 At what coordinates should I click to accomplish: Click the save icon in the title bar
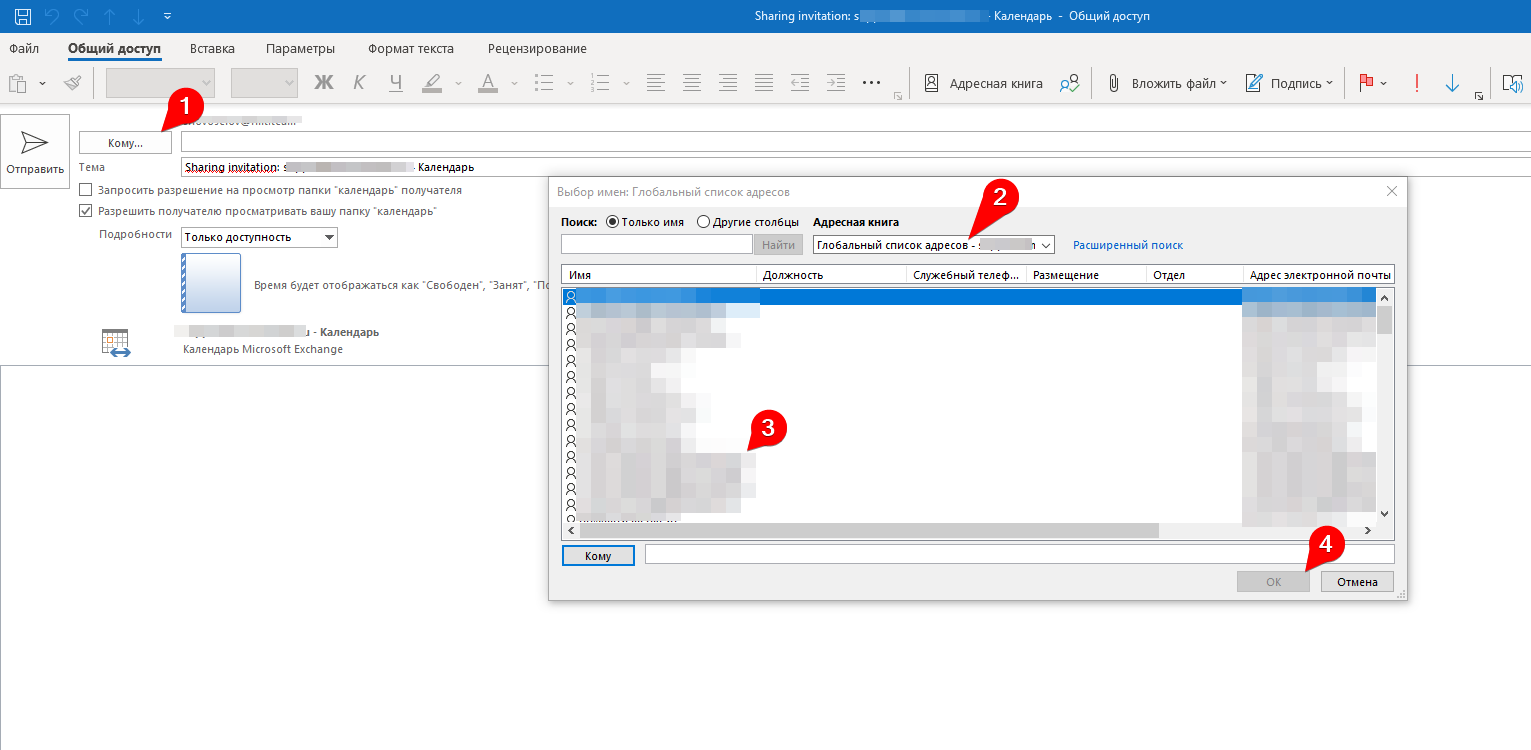coord(22,16)
